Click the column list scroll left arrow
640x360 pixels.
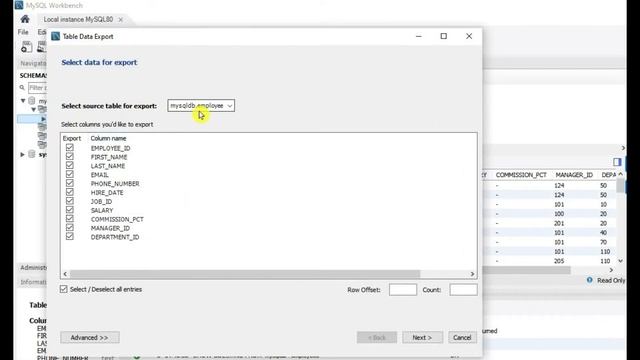pyautogui.click(x=65, y=274)
